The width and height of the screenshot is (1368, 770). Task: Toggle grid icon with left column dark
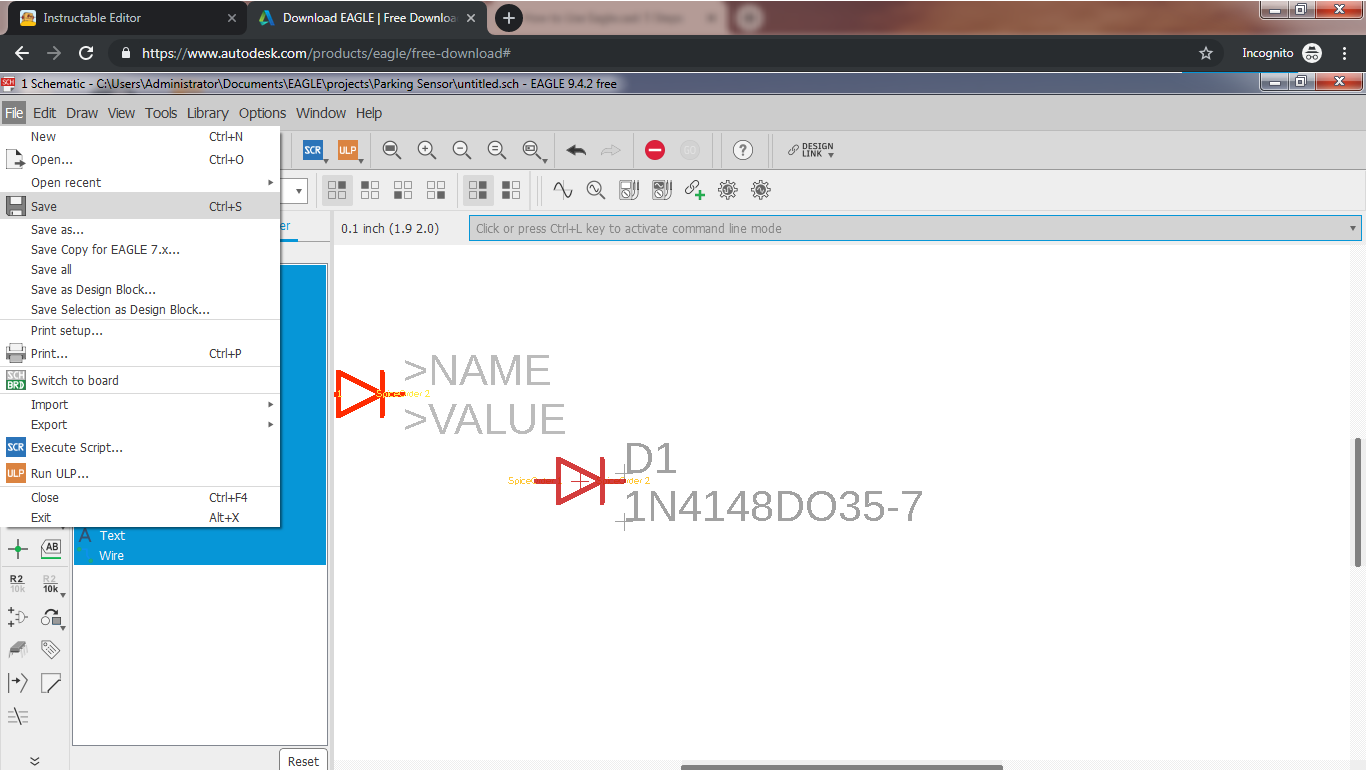point(511,189)
